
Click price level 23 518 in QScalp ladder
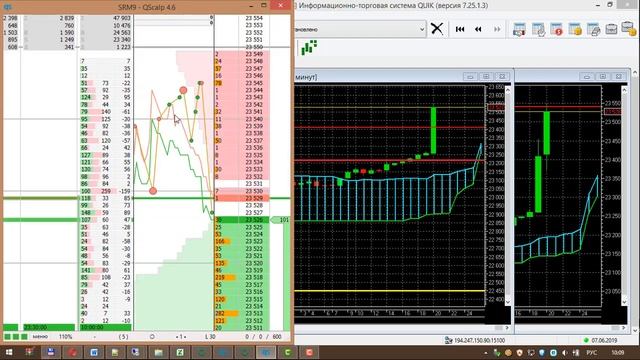pyautogui.click(x=254, y=277)
